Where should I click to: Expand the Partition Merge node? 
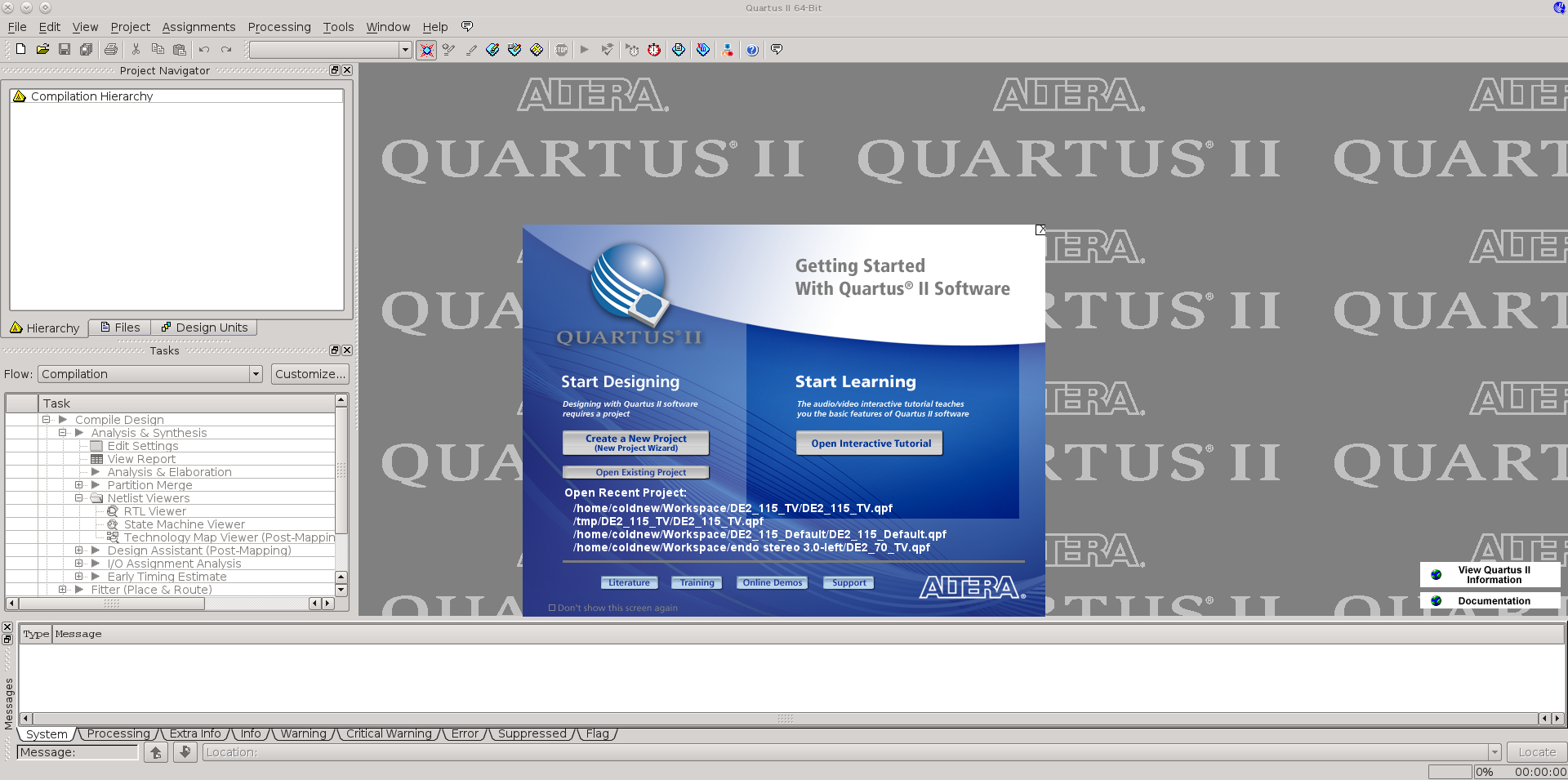tap(79, 485)
